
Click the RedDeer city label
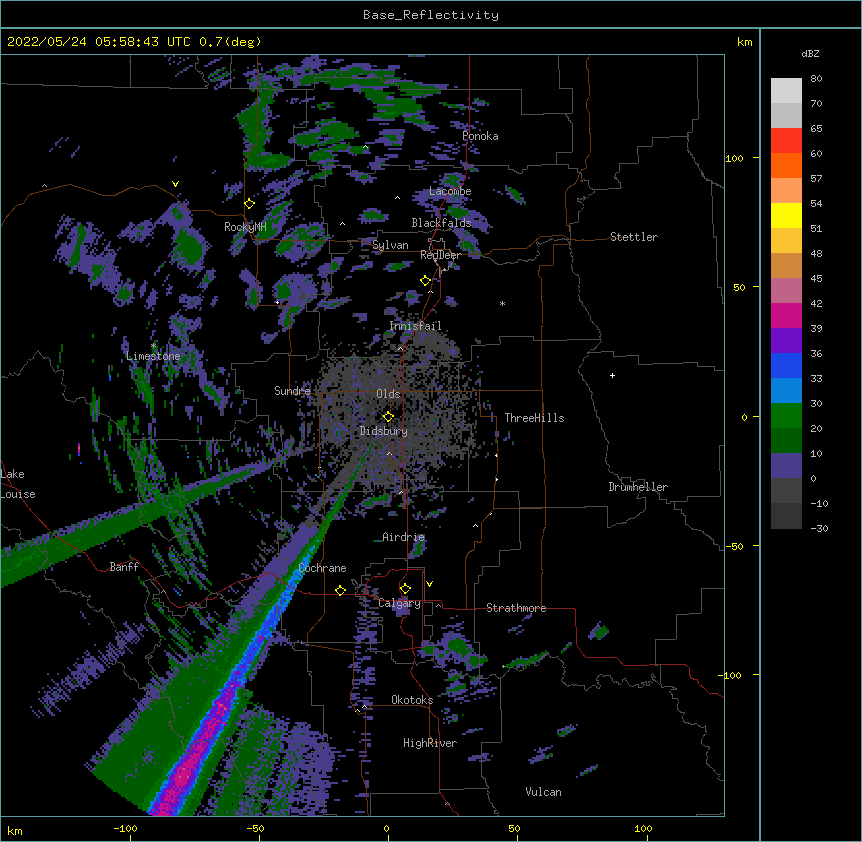pyautogui.click(x=440, y=255)
